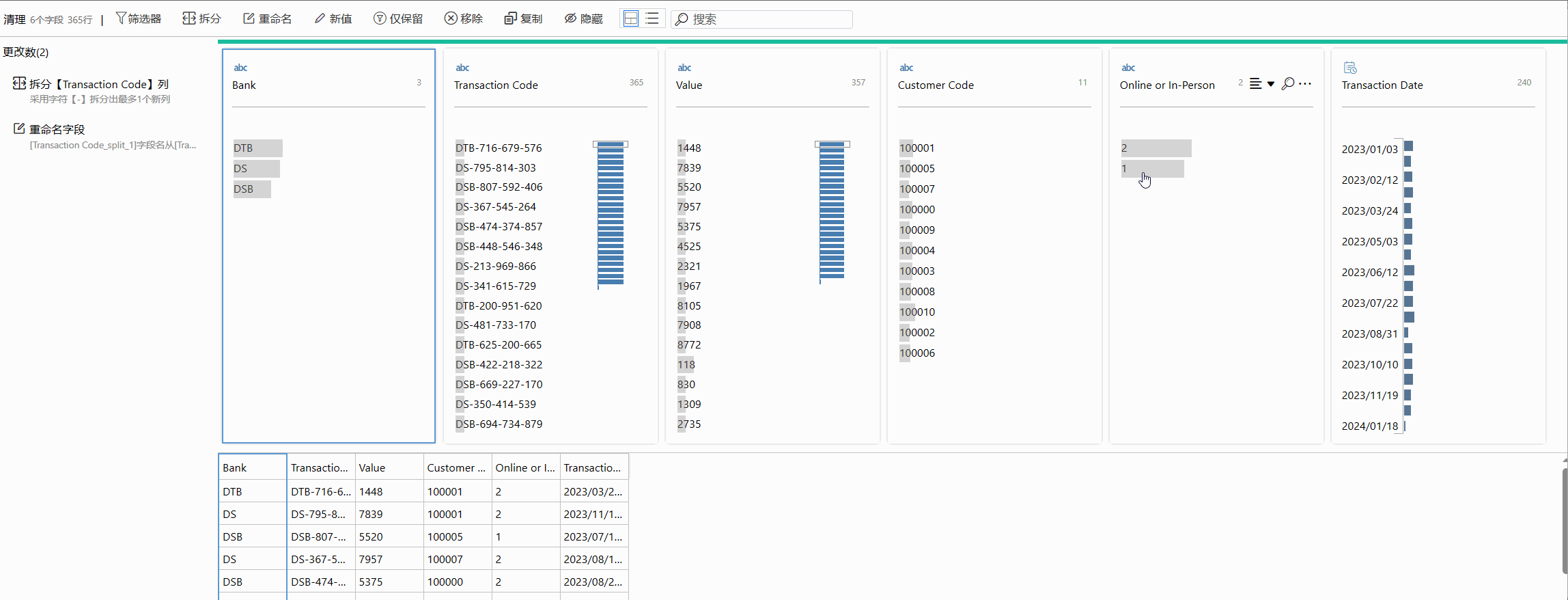Switch to list view layout
The height and width of the screenshot is (600, 1568).
[653, 18]
